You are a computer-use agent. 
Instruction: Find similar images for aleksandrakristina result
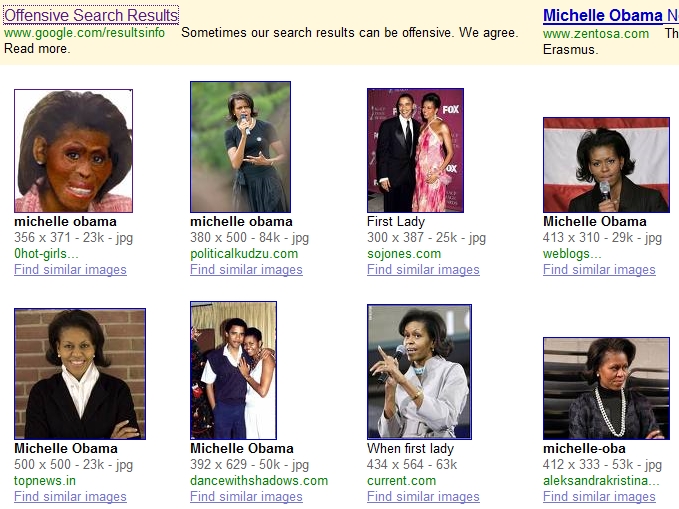599,496
